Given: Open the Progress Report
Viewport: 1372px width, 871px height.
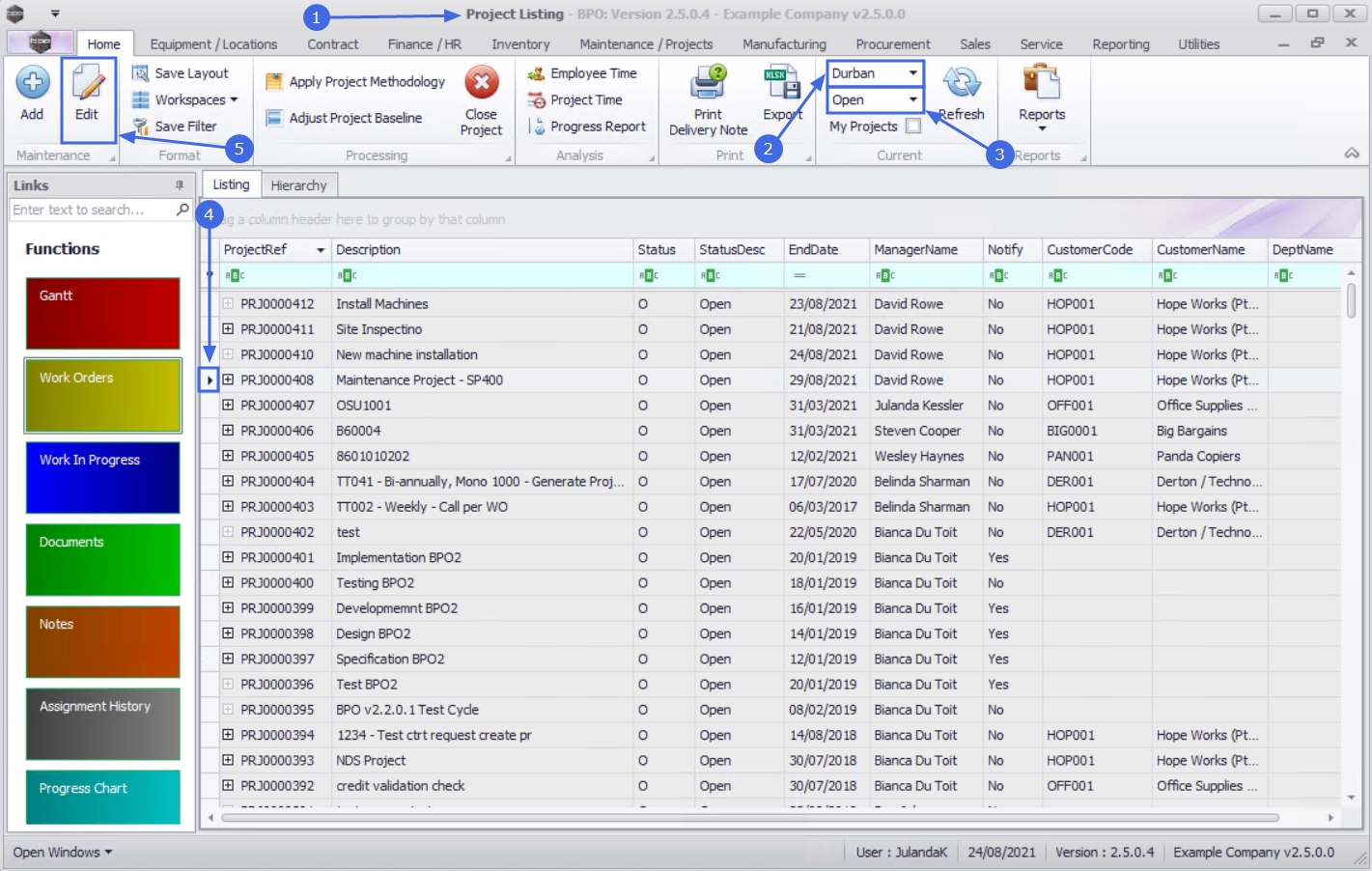Looking at the screenshot, I should coord(587,126).
